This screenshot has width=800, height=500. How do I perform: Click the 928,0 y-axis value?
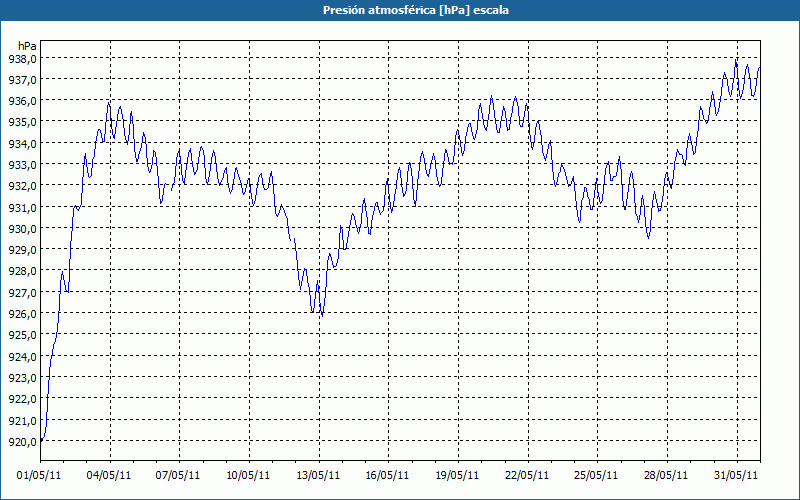click(x=22, y=271)
